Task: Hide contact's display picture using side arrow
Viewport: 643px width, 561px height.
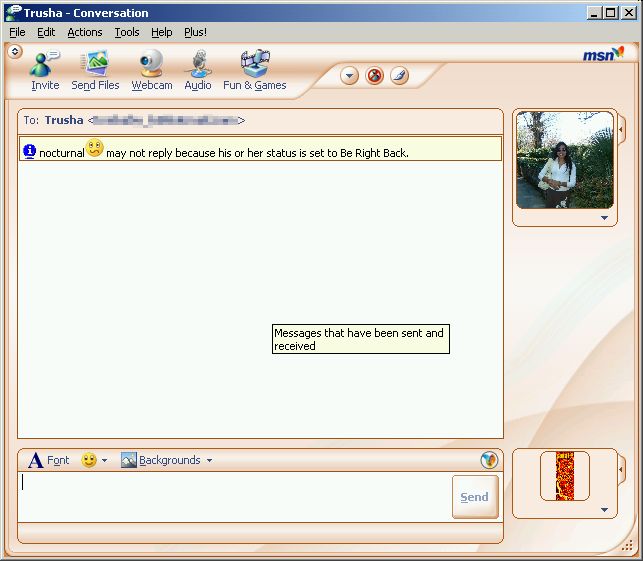Action: [621, 129]
